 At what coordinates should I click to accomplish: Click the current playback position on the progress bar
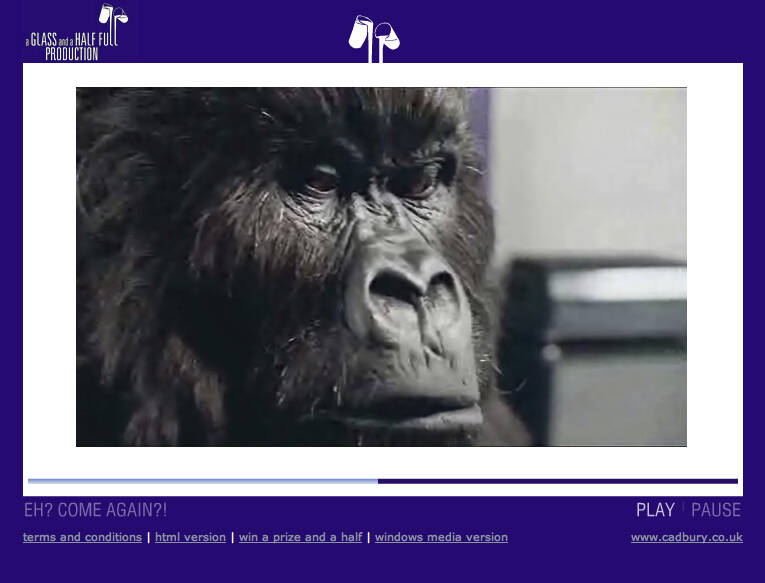pos(378,481)
